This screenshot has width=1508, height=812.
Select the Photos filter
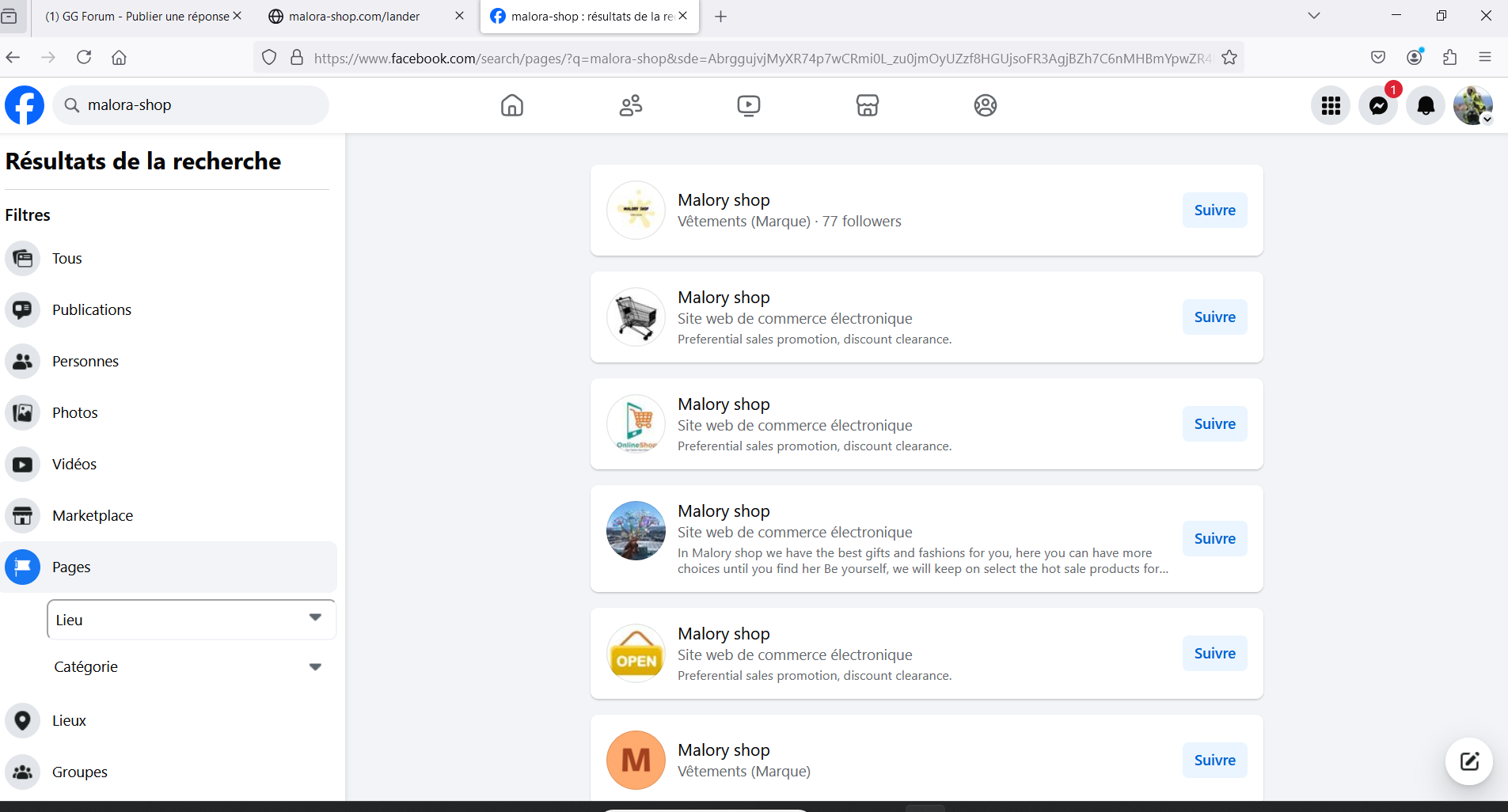click(169, 413)
